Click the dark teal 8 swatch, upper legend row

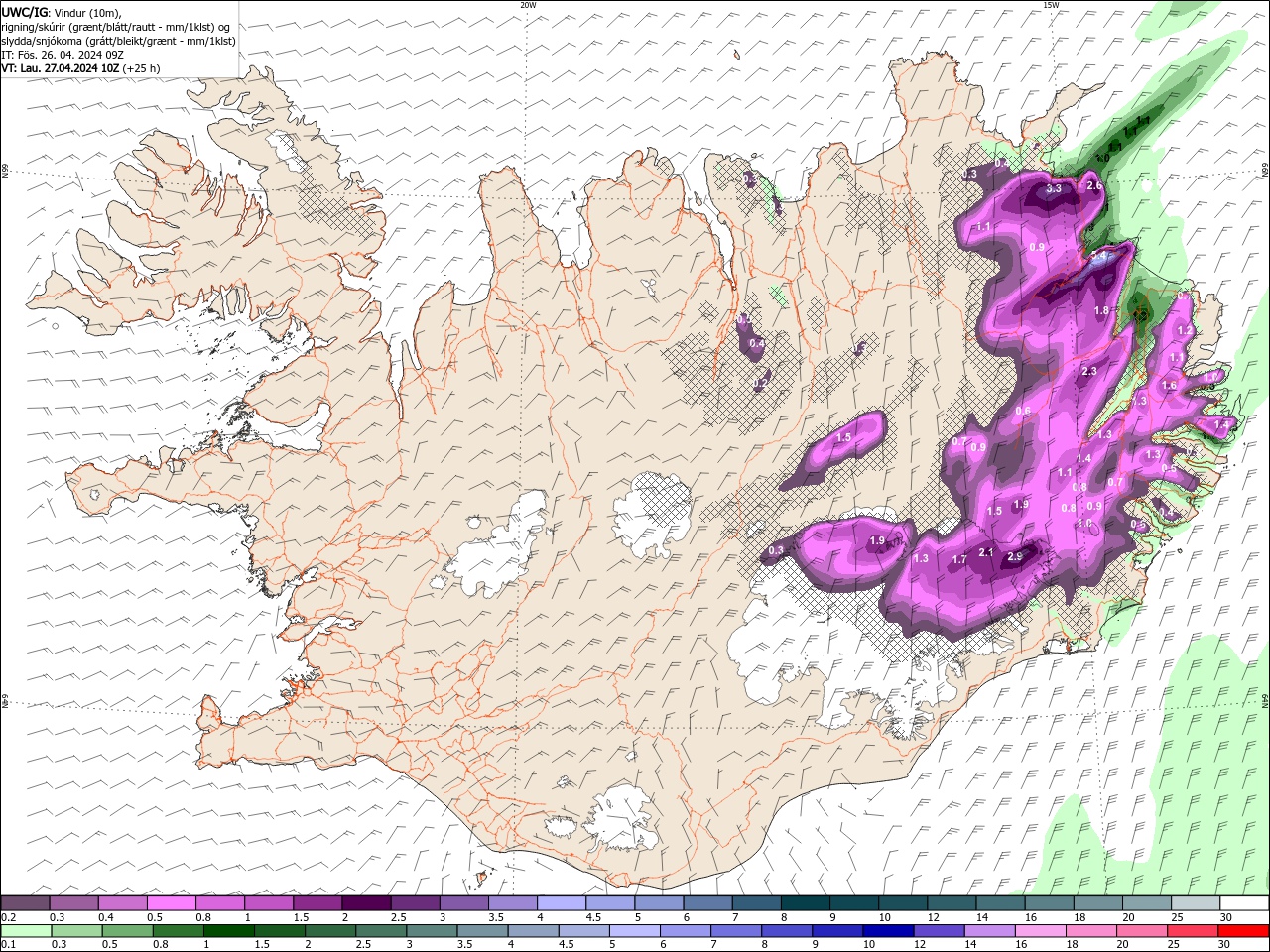[x=806, y=903]
